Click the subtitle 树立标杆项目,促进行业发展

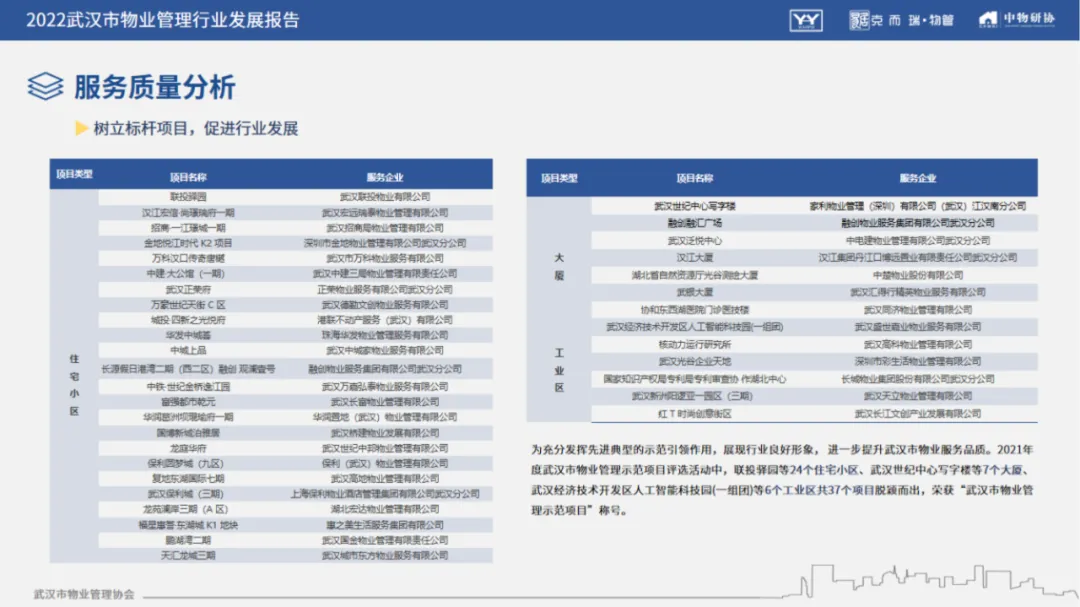click(x=196, y=129)
